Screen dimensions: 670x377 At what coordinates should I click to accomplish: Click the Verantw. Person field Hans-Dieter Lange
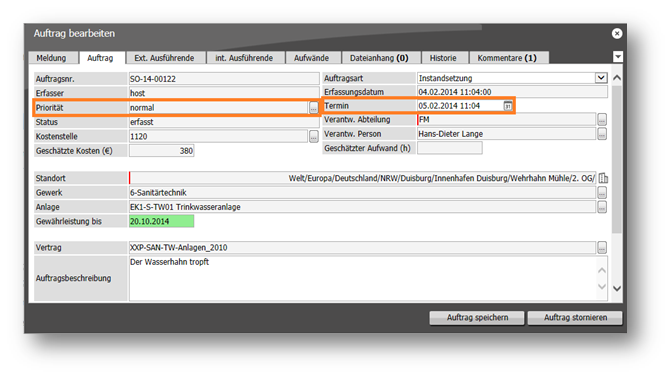click(x=506, y=134)
